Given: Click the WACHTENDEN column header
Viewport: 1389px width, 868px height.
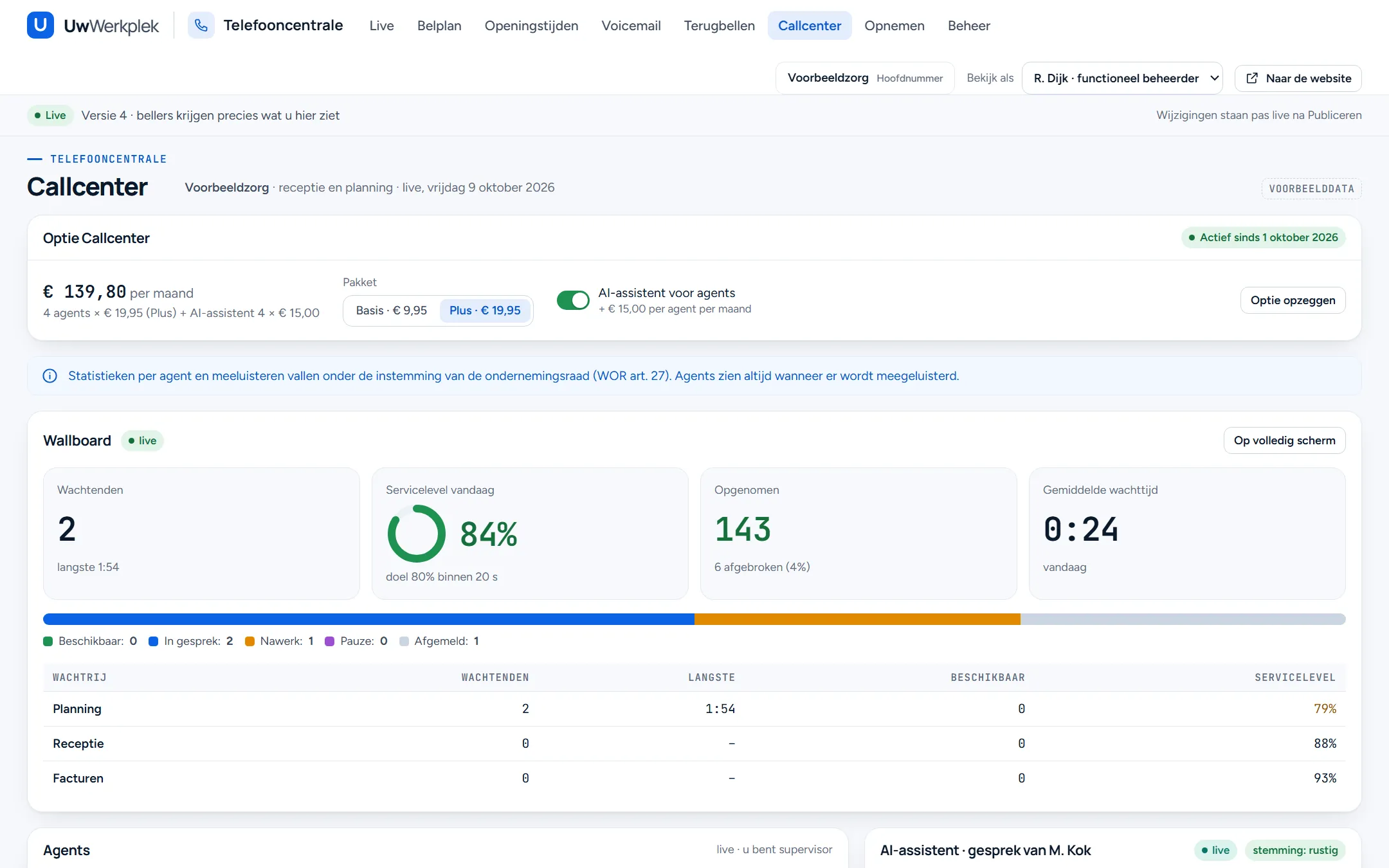Looking at the screenshot, I should 495,678.
